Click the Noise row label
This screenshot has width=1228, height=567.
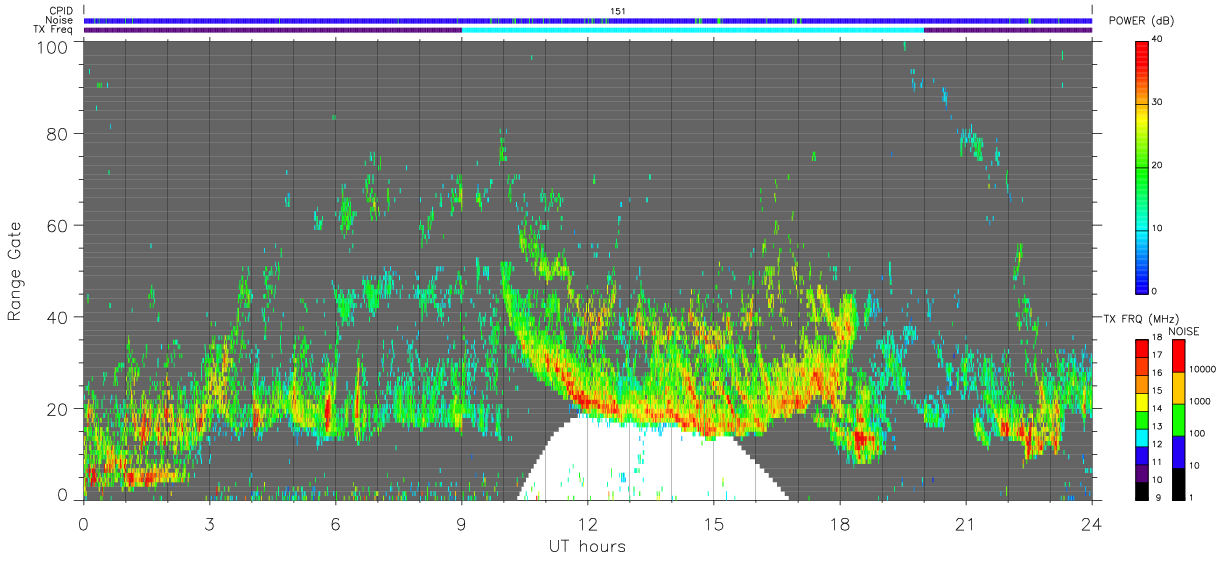(60, 20)
